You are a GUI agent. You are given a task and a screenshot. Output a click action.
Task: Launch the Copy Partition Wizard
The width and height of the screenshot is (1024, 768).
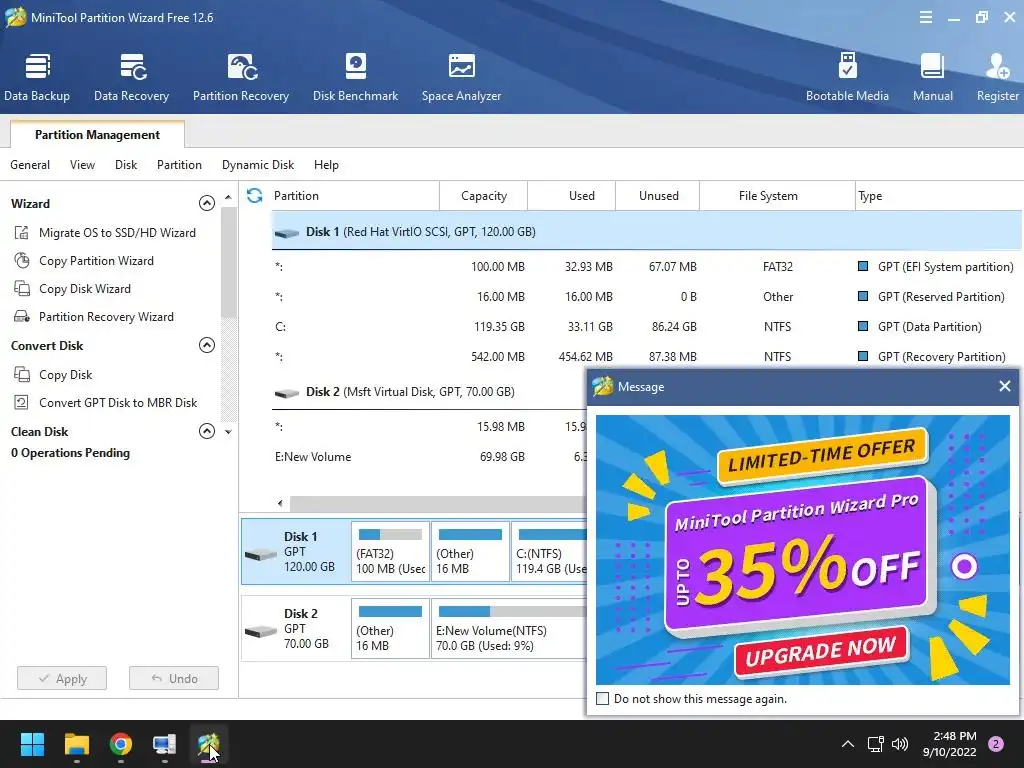tap(84, 261)
